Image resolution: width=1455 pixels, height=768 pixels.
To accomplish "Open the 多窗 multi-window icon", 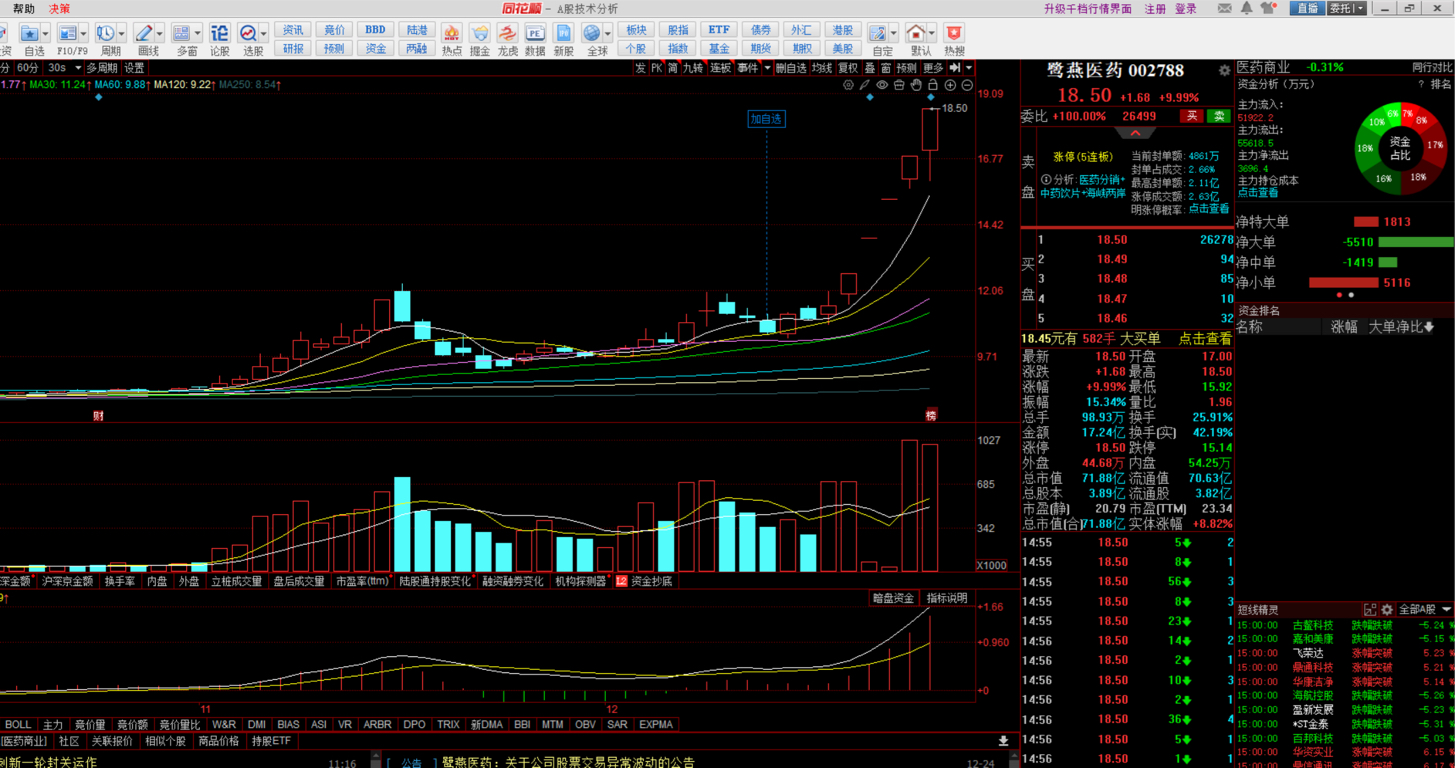I will pyautogui.click(x=182, y=33).
